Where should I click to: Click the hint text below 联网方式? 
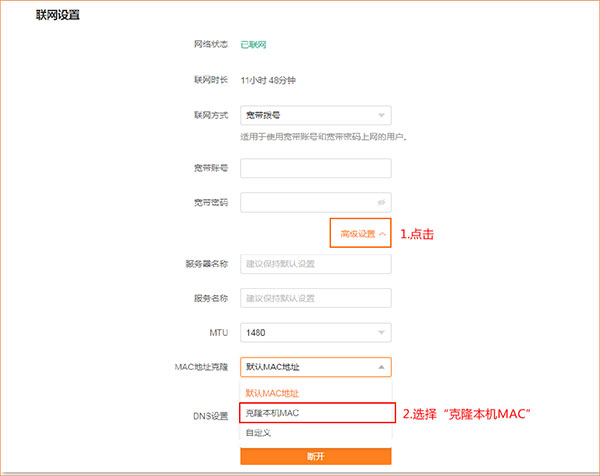click(323, 136)
